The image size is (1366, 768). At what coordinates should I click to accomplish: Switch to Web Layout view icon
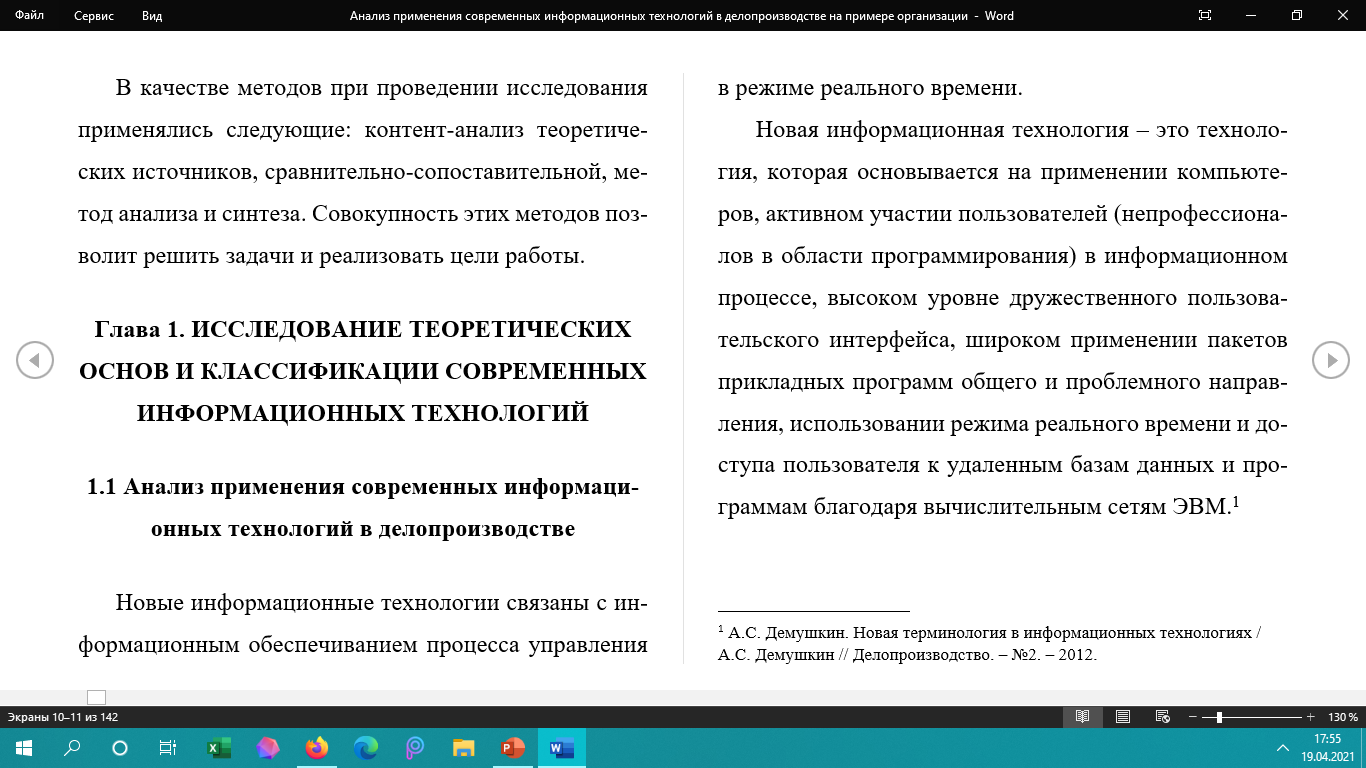click(x=1162, y=717)
